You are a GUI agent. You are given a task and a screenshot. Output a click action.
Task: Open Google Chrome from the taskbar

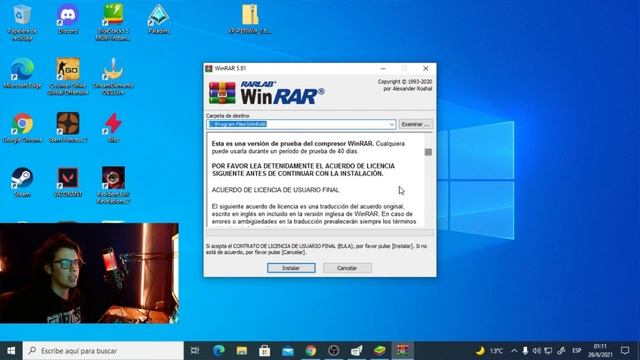(x=311, y=351)
